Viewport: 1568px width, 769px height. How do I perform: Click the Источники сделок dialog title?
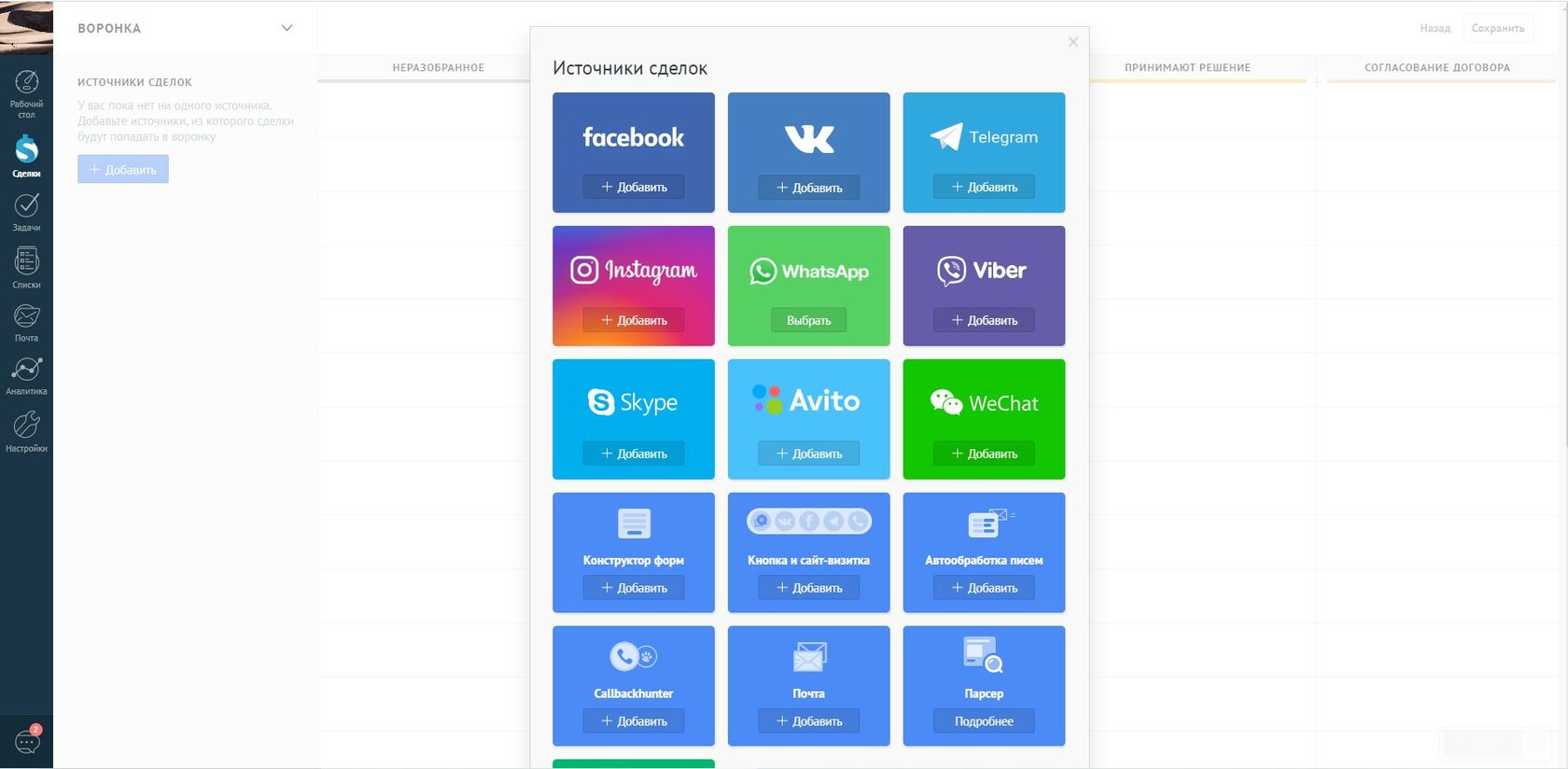(630, 68)
